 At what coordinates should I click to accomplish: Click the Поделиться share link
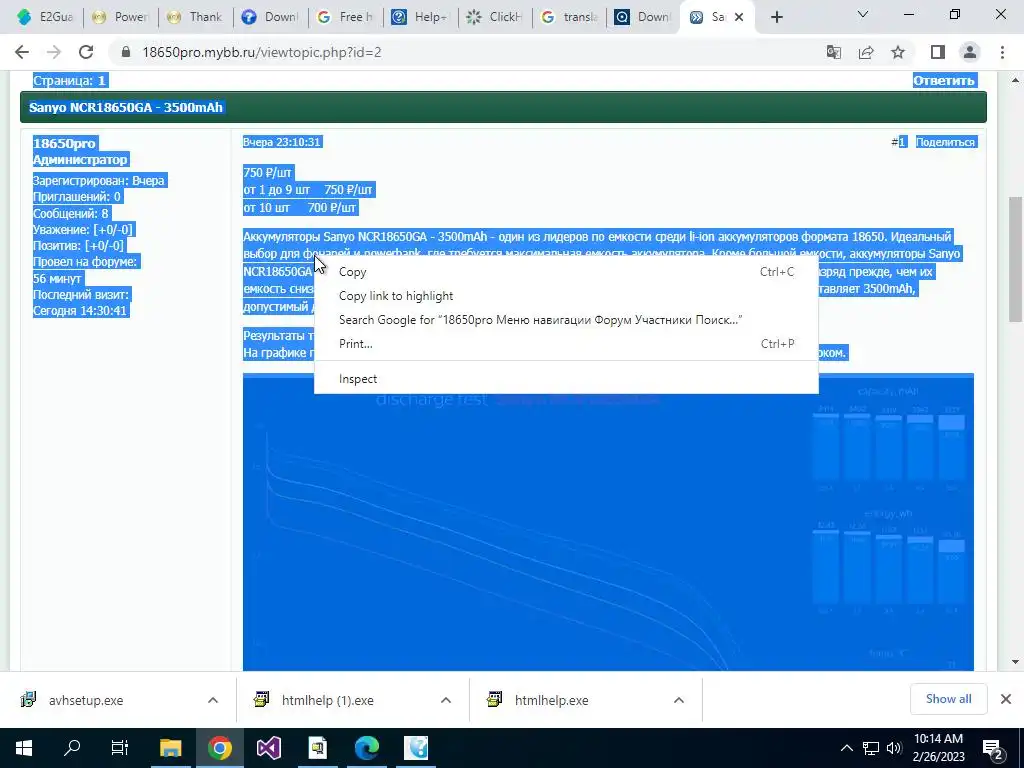coord(945,142)
